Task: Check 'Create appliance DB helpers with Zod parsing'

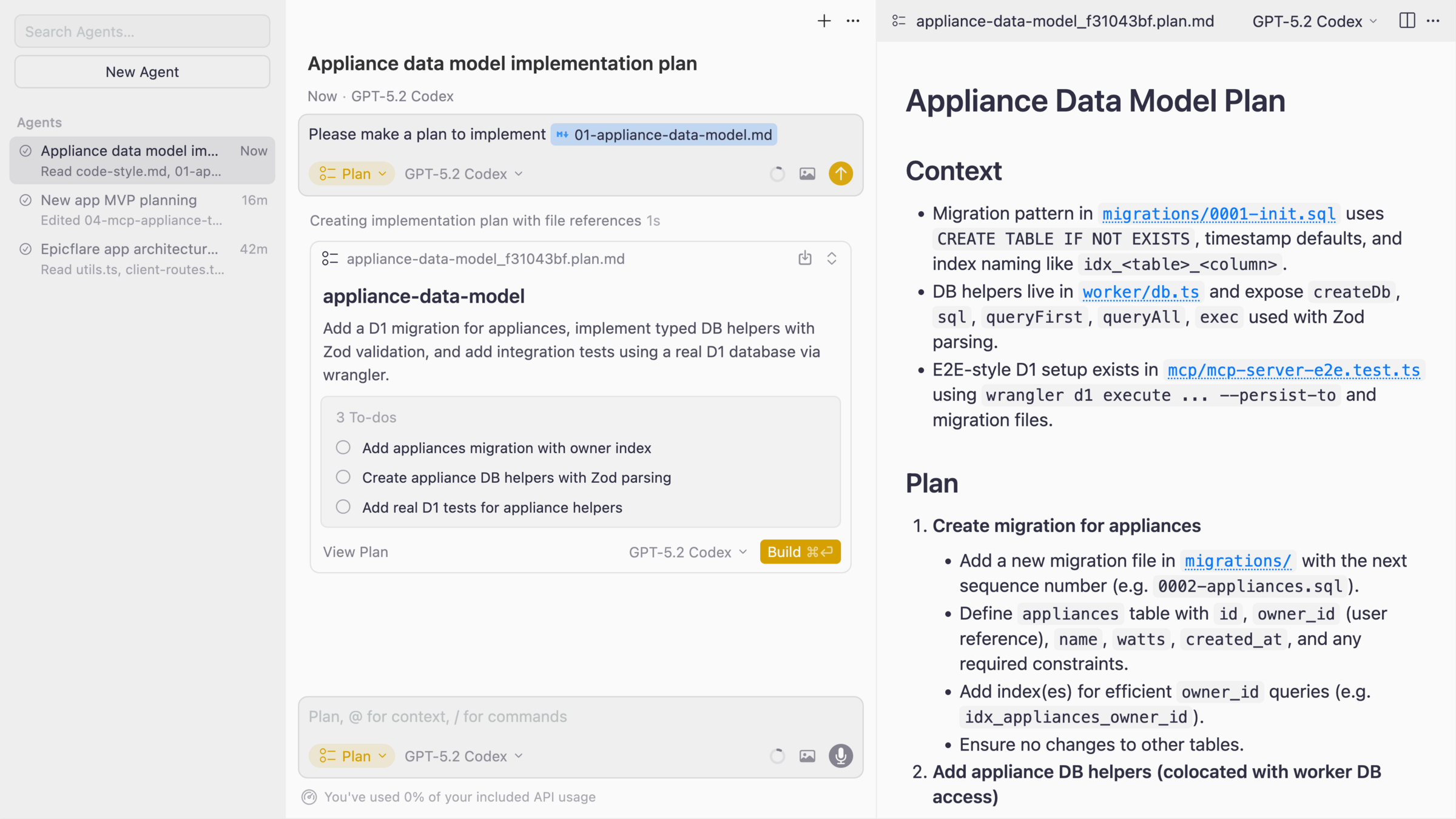Action: 343,477
